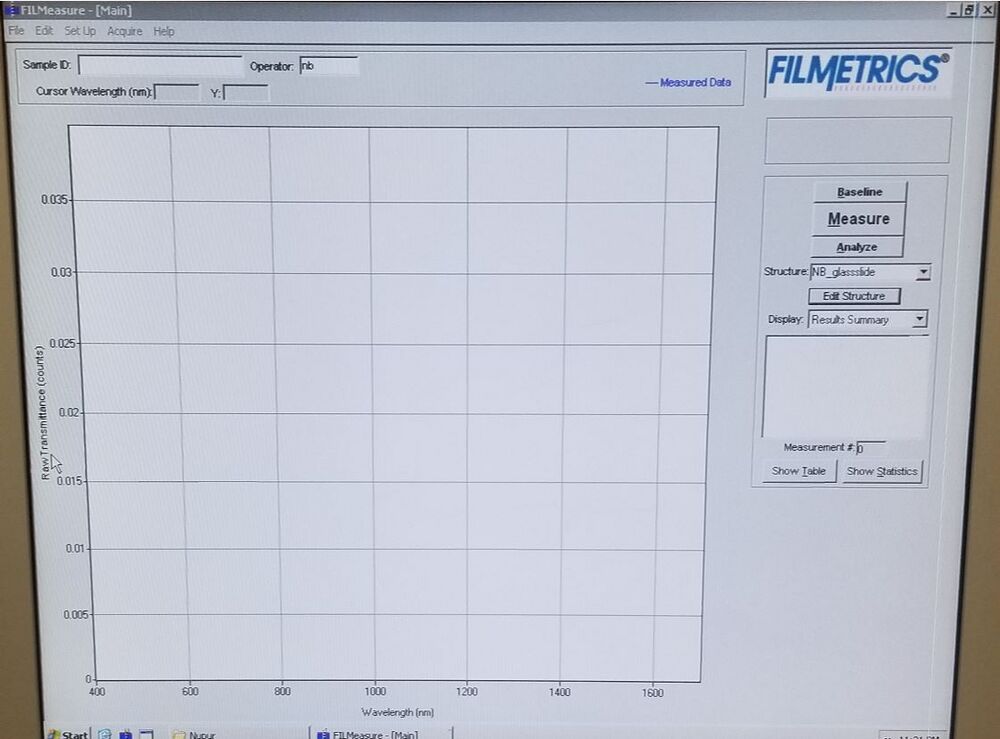Click Show Statistics button
This screenshot has width=1000, height=739.
point(882,472)
